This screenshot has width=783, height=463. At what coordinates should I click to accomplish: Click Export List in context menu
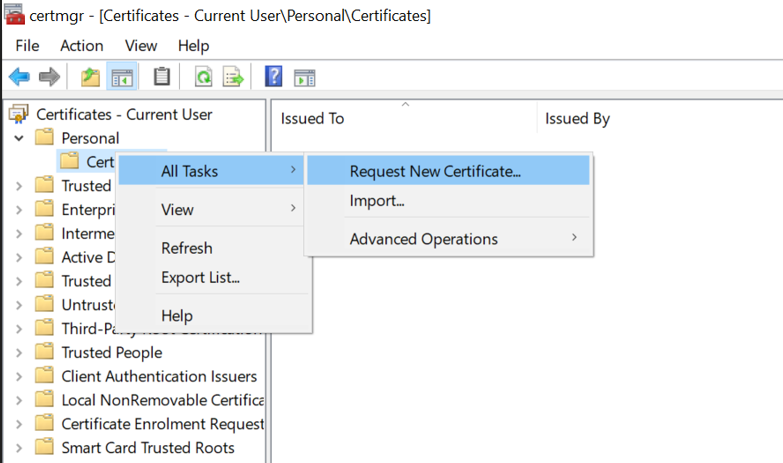click(x=200, y=277)
